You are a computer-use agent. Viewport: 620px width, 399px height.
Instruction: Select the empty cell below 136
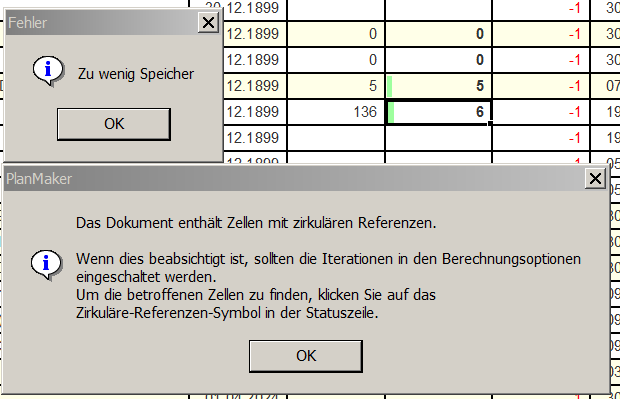coord(336,138)
